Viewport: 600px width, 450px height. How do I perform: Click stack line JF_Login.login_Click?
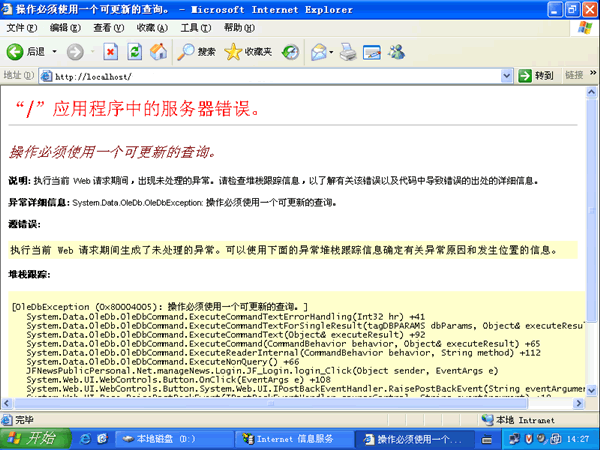point(262,371)
